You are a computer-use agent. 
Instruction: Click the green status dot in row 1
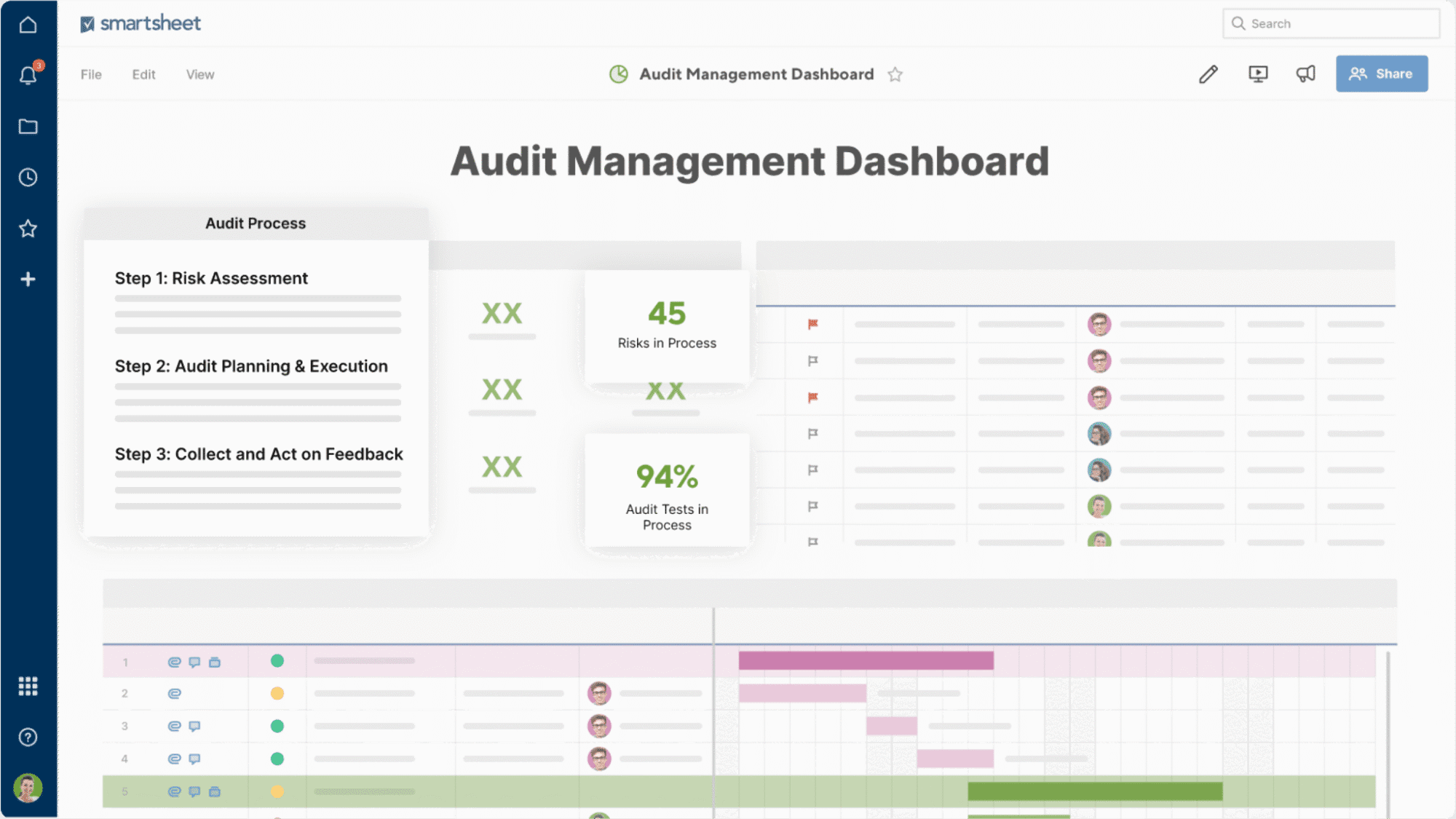point(277,661)
